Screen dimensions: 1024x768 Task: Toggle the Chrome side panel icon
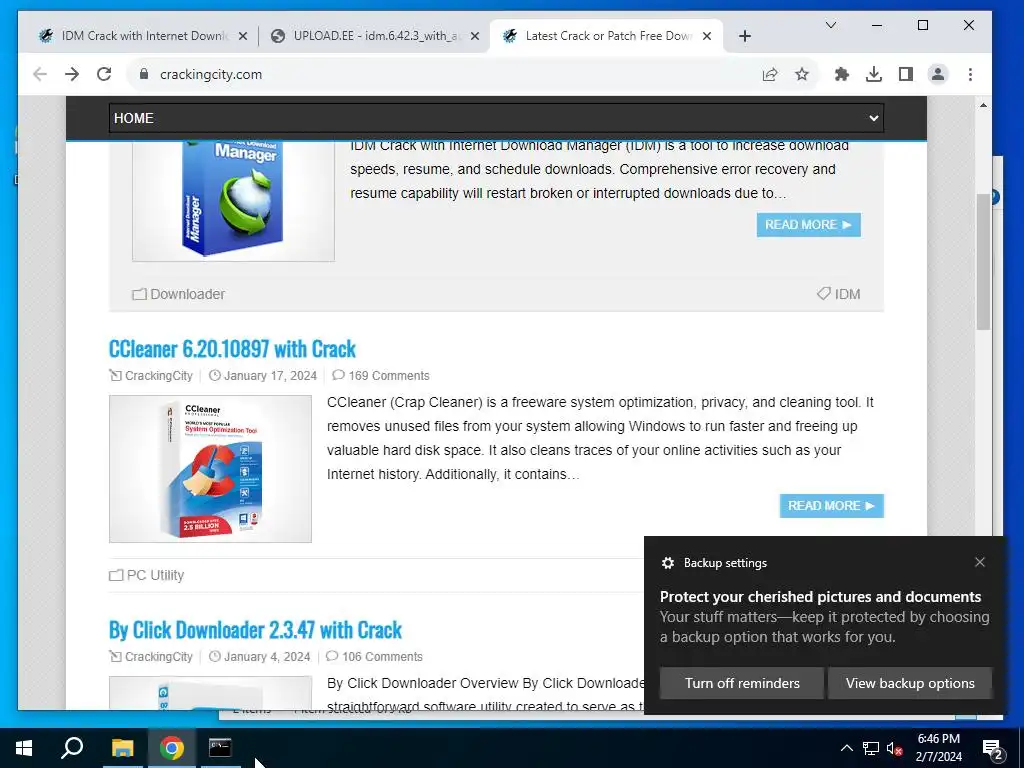906,74
